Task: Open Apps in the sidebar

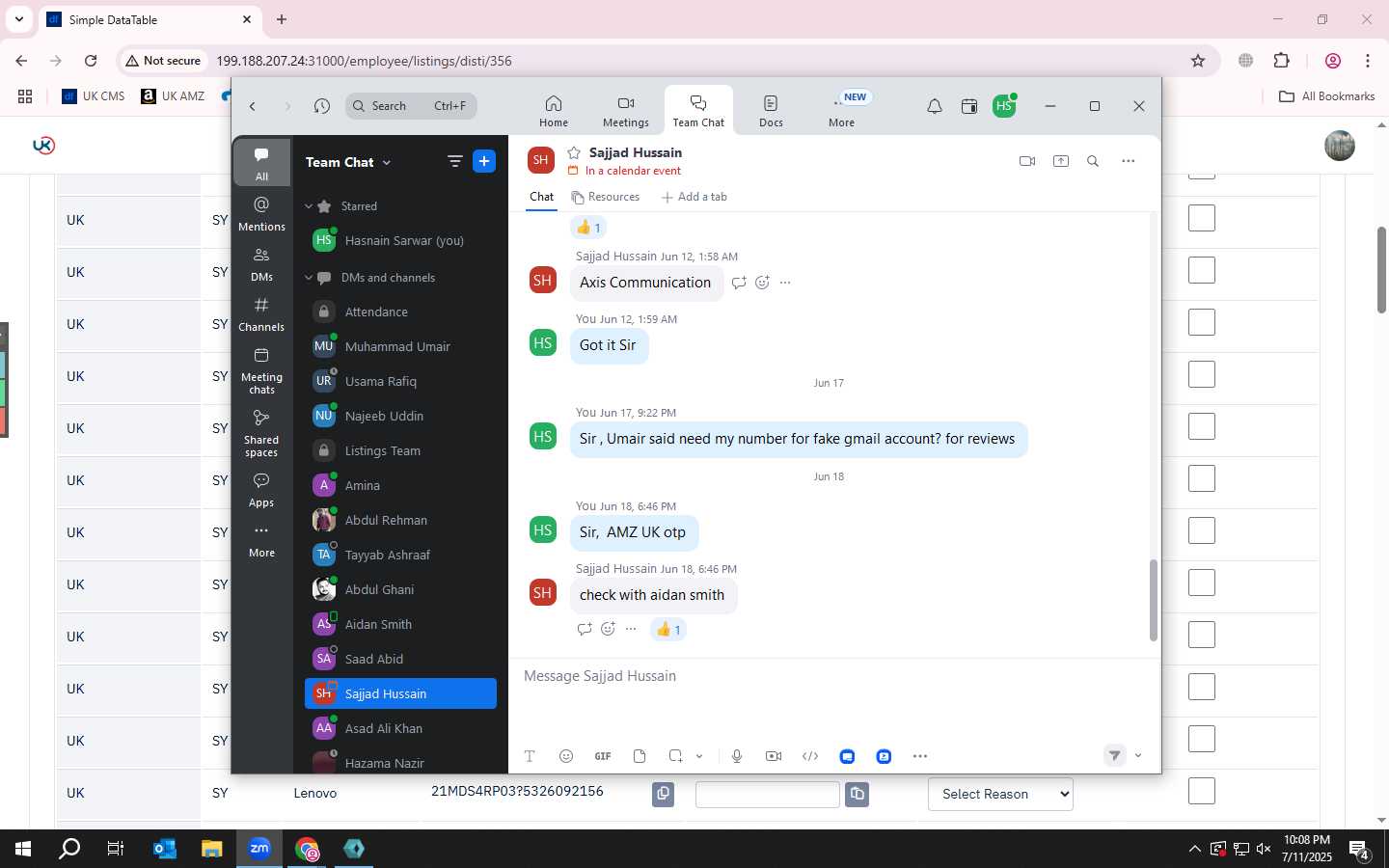Action: coord(261,489)
